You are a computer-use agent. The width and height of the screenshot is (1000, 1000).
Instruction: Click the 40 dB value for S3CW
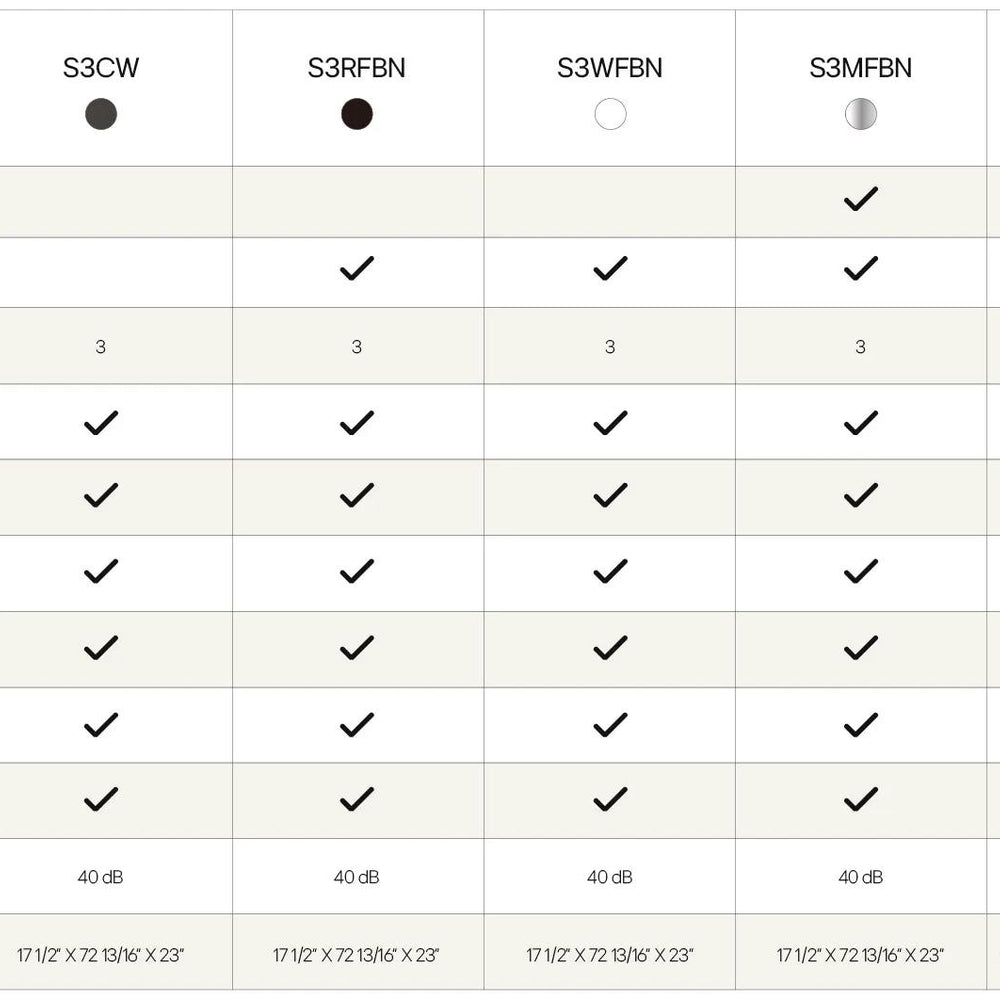[101, 877]
